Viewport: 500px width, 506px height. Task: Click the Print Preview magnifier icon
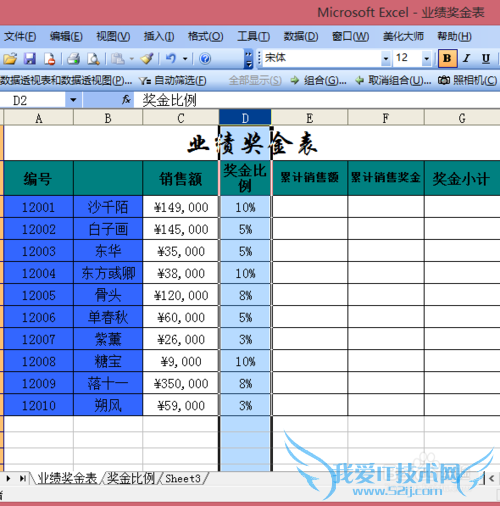[x=93, y=59]
